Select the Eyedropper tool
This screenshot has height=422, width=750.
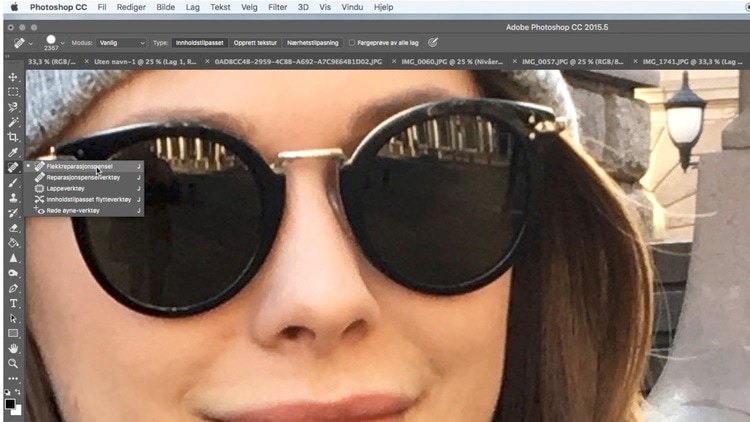13,152
